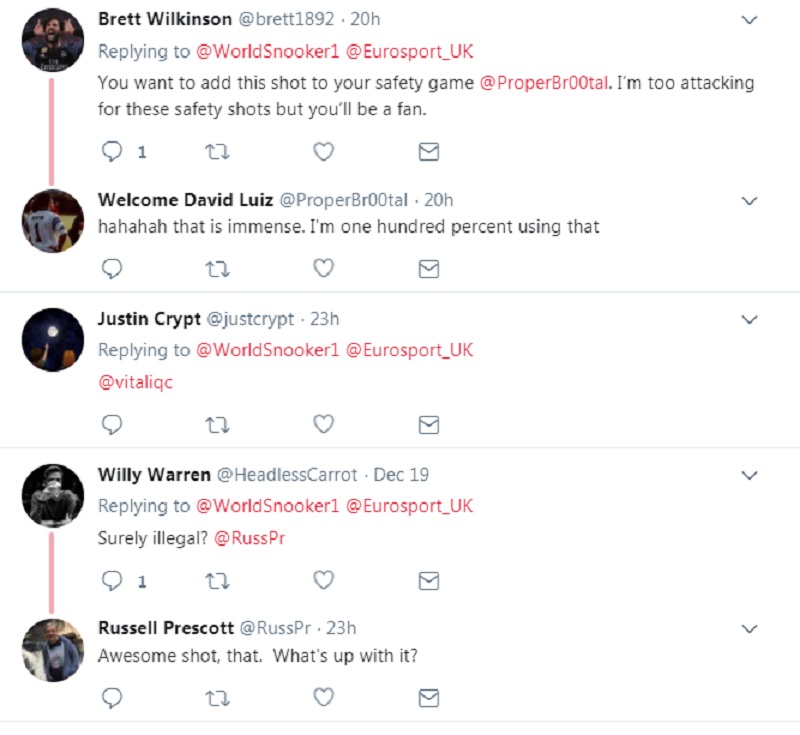The image size is (800, 735).
Task: Visit the @vitaliqc mention
Action: point(135,382)
